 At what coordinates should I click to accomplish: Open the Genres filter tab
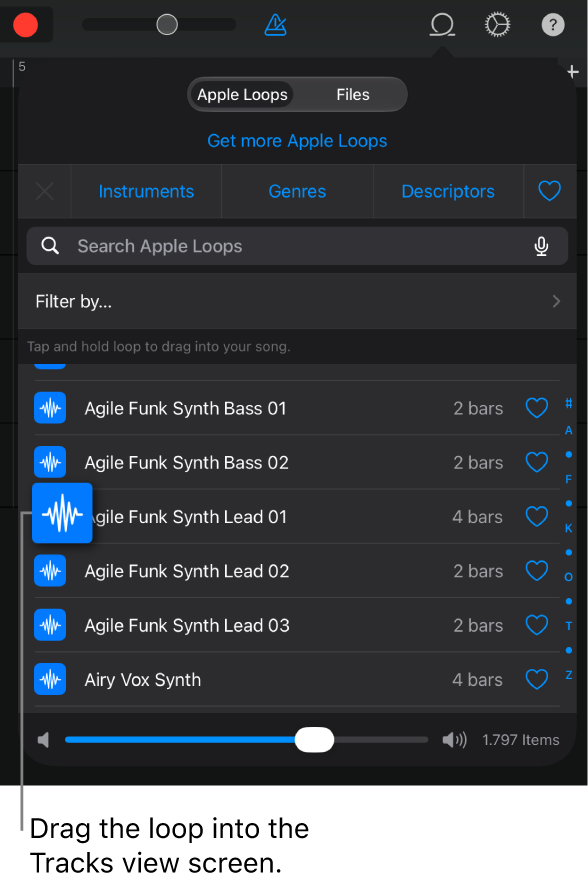click(297, 191)
